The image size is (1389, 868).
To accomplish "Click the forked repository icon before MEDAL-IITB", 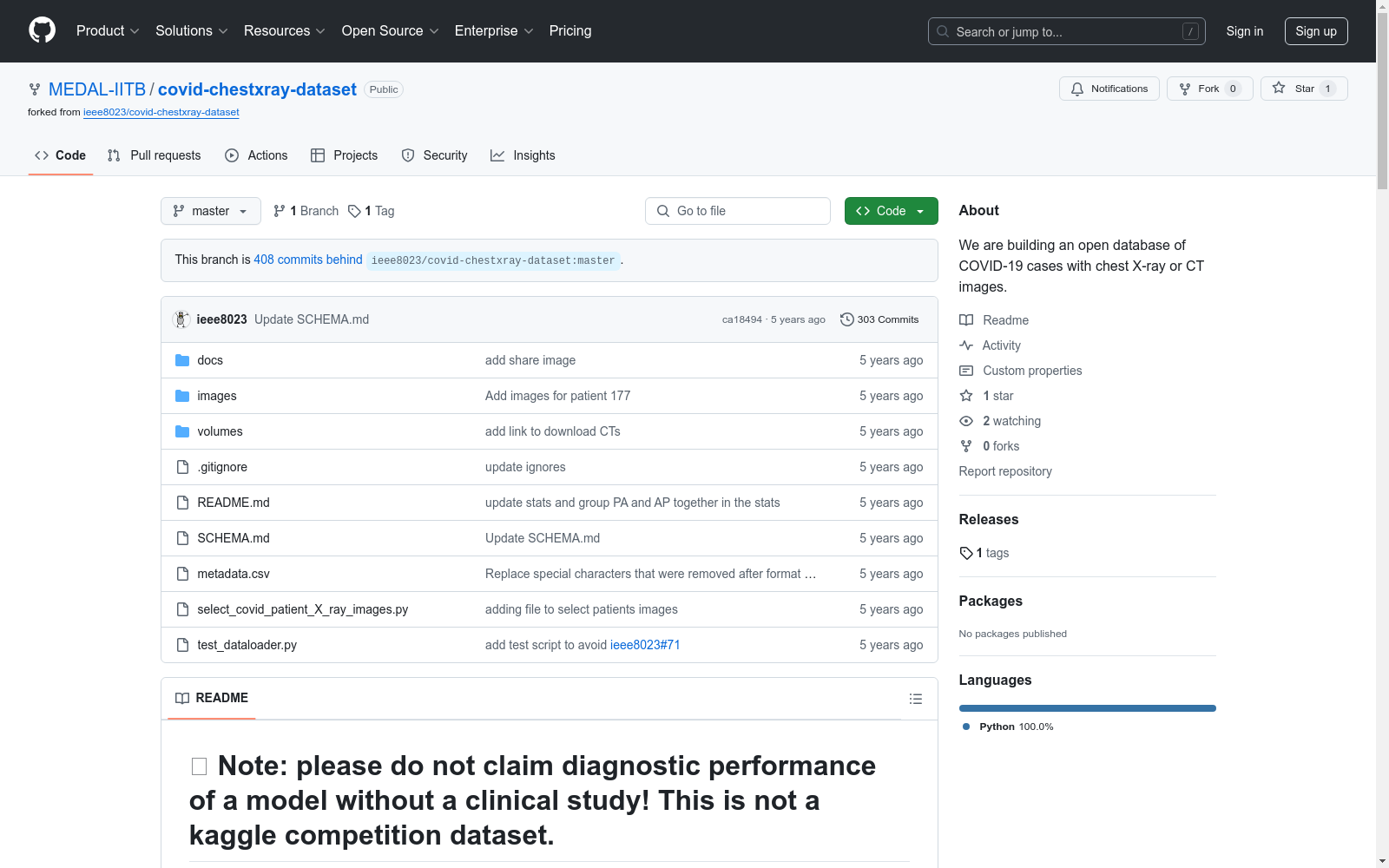I will (x=35, y=89).
